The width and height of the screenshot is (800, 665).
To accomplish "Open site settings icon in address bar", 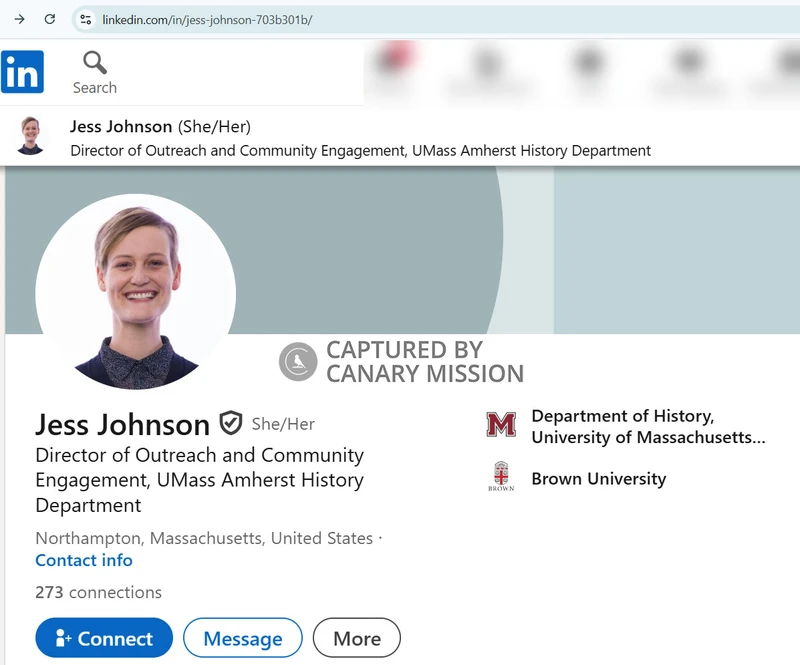I will (x=86, y=20).
